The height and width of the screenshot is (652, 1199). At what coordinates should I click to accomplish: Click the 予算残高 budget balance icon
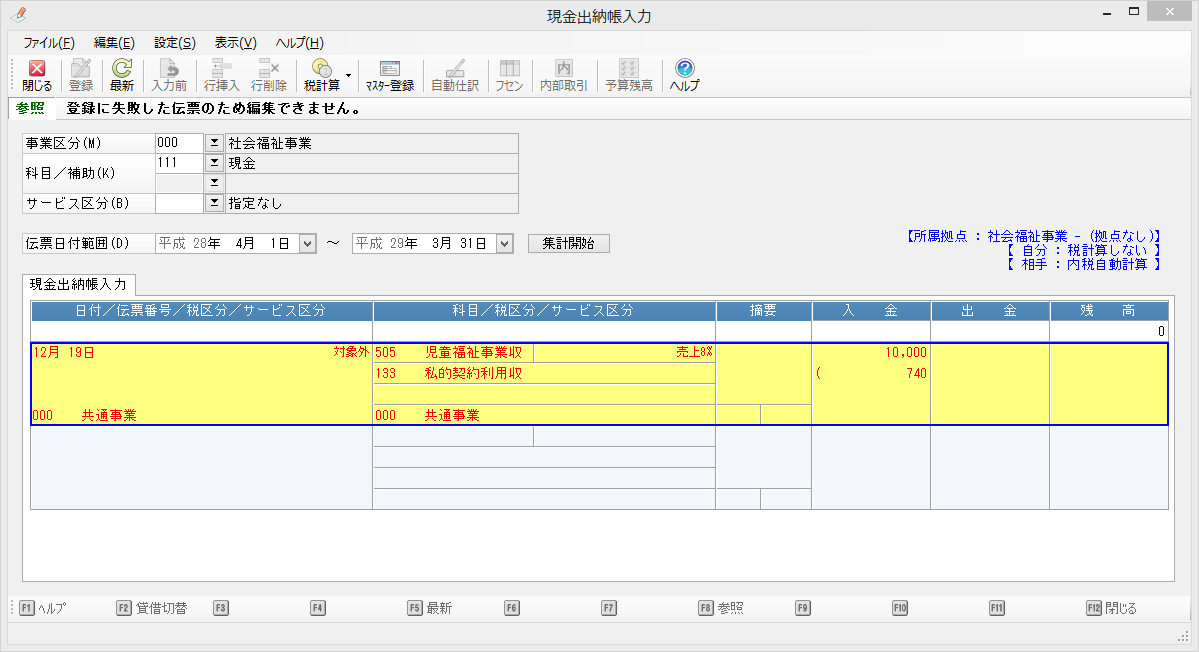(628, 76)
